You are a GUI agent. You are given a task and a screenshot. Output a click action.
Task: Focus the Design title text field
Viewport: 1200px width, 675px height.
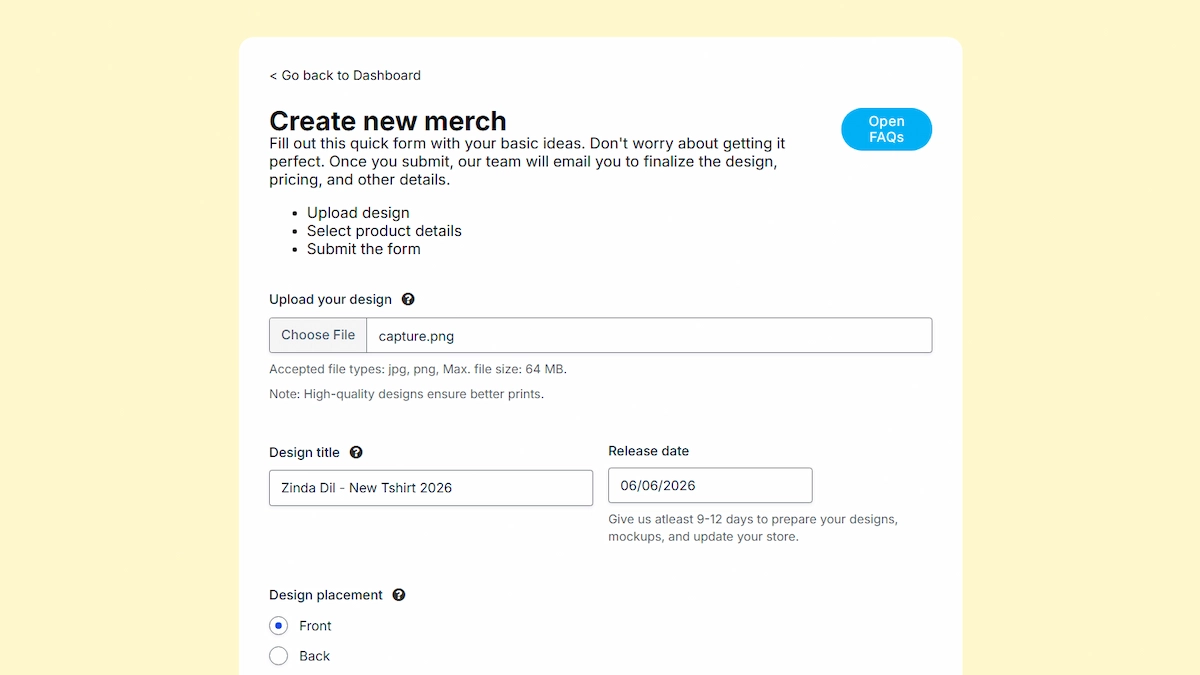point(431,488)
